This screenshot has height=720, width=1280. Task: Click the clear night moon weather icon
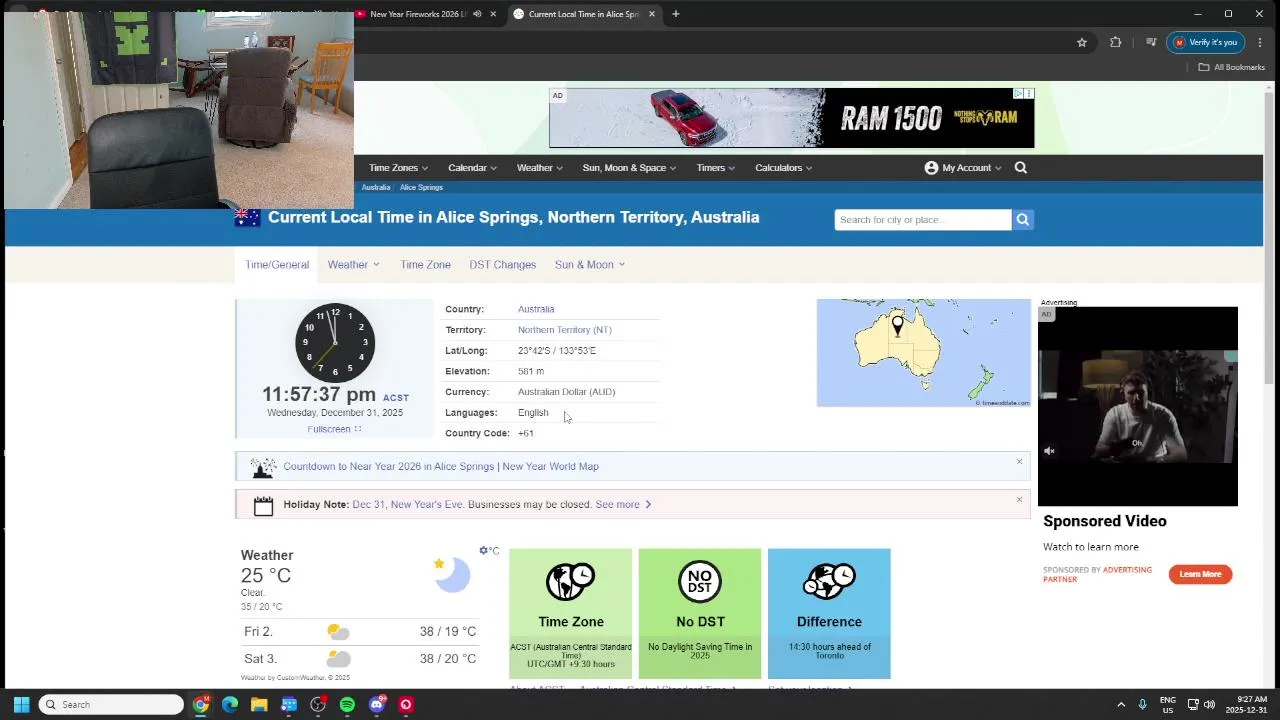451,574
